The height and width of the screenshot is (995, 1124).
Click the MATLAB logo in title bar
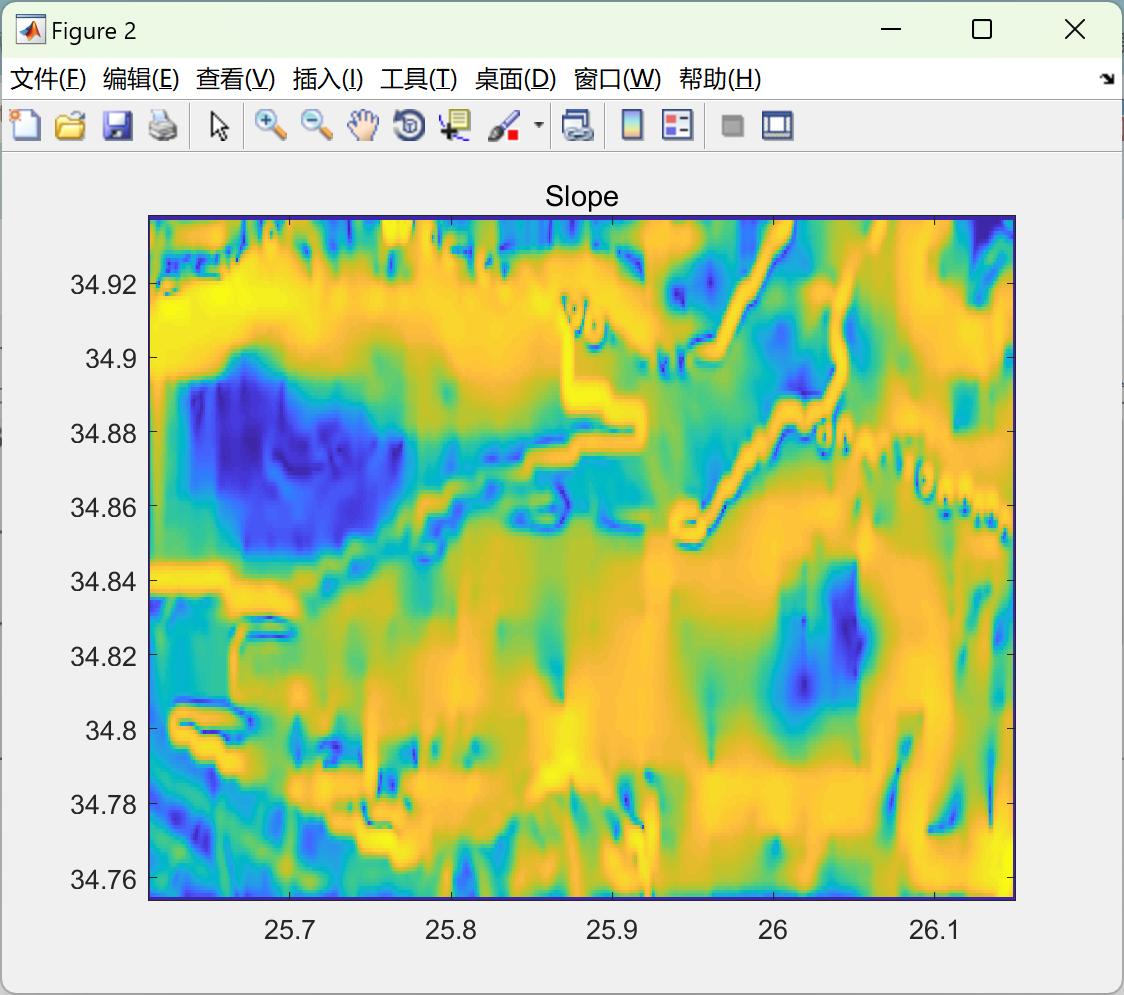[31, 30]
